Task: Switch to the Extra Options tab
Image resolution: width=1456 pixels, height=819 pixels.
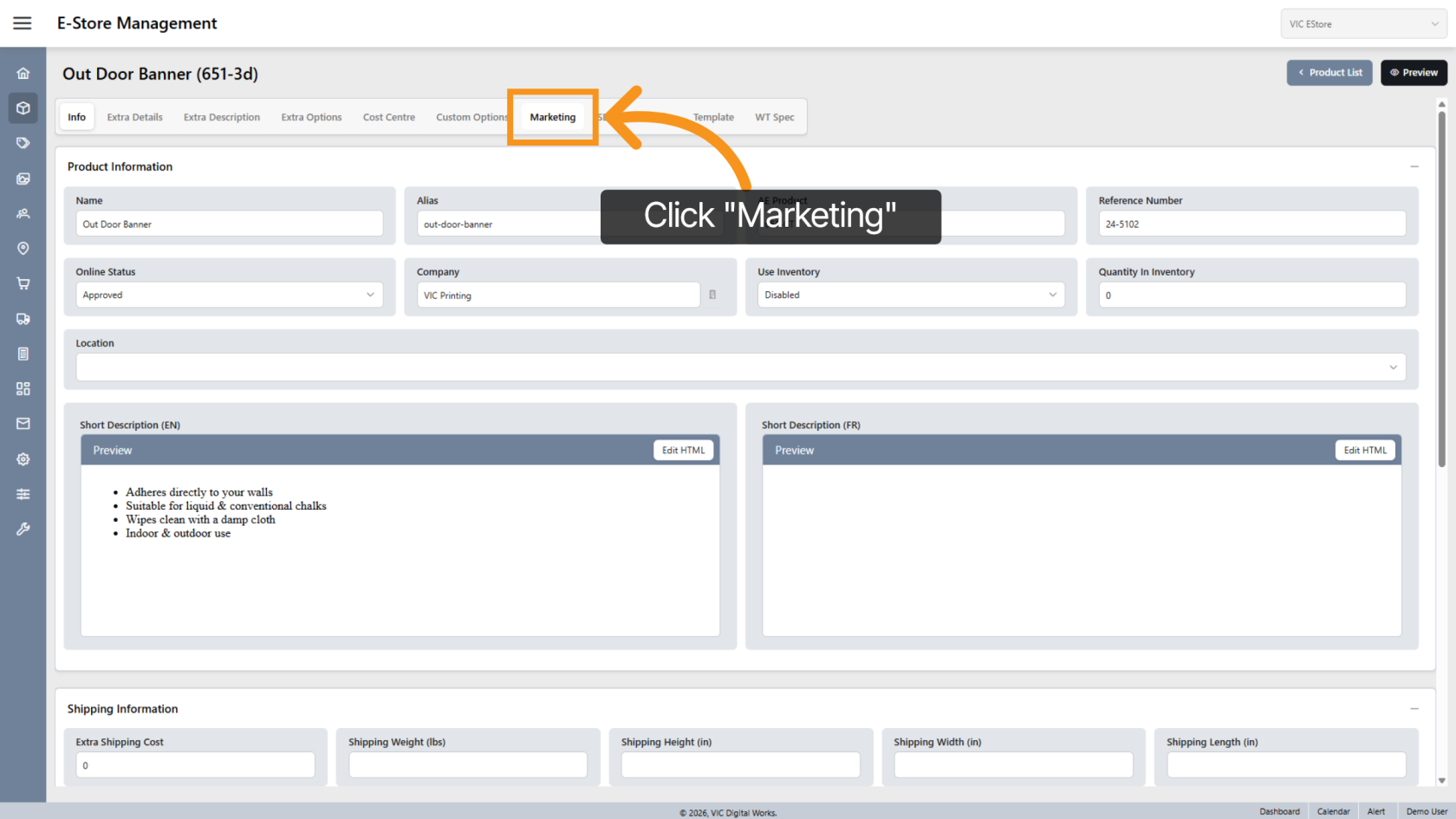Action: (x=311, y=117)
